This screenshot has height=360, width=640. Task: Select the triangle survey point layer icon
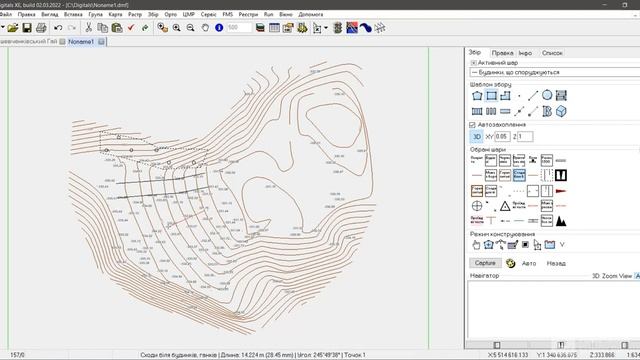505,206
